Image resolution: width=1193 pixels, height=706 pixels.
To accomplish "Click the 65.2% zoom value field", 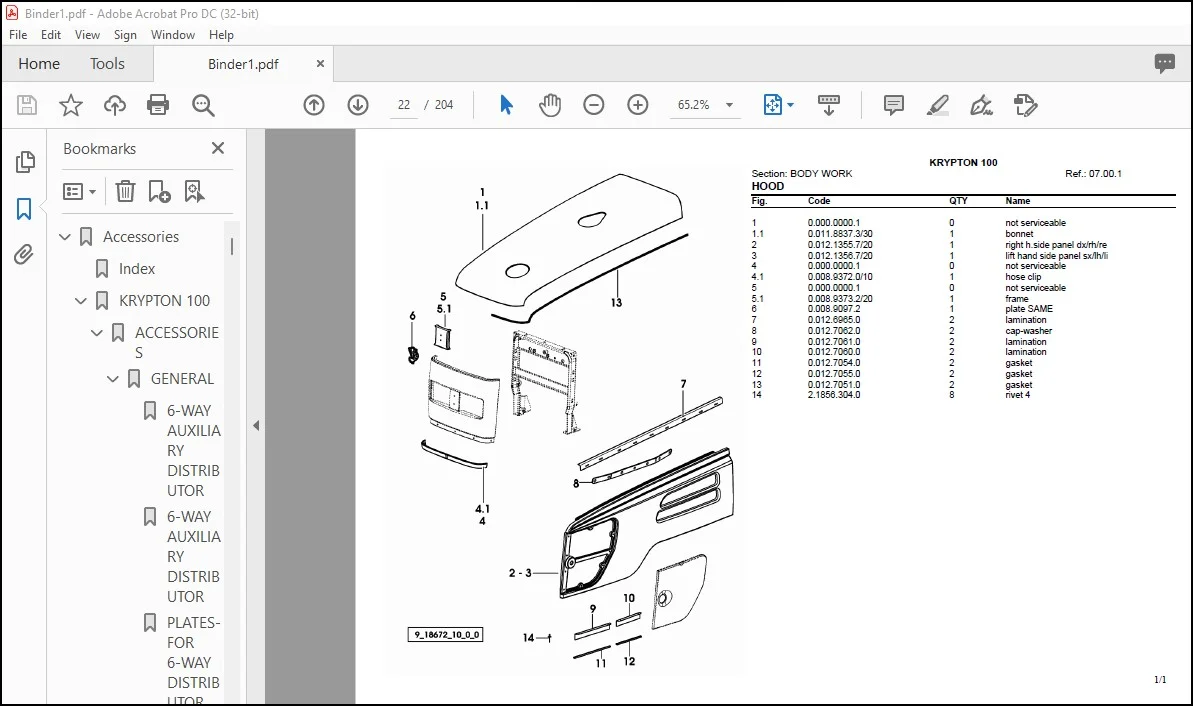I will click(x=694, y=105).
